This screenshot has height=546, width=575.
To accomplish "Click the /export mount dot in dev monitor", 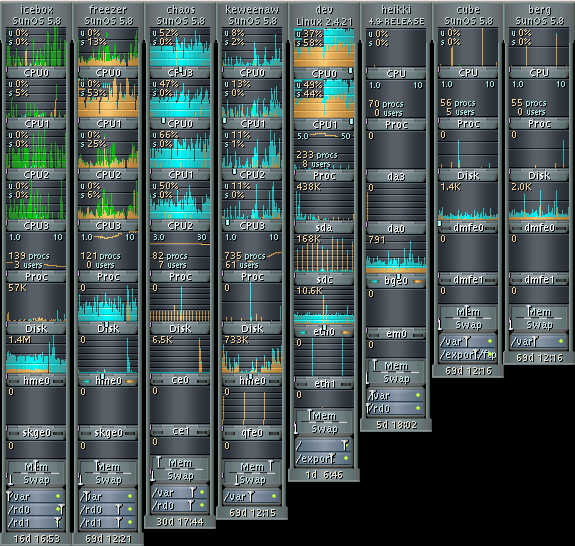I will tap(346, 458).
